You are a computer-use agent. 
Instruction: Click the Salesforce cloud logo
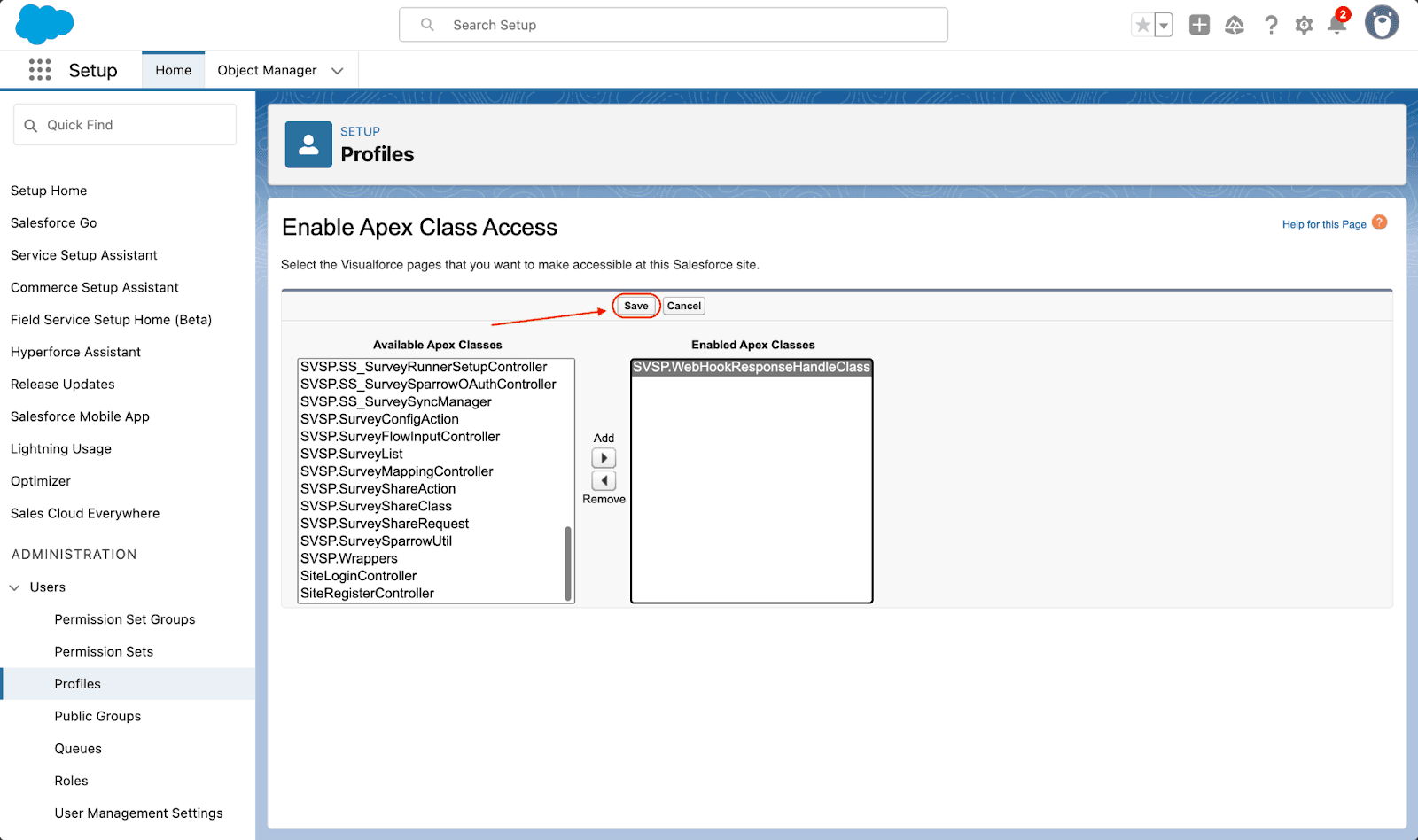(x=44, y=24)
